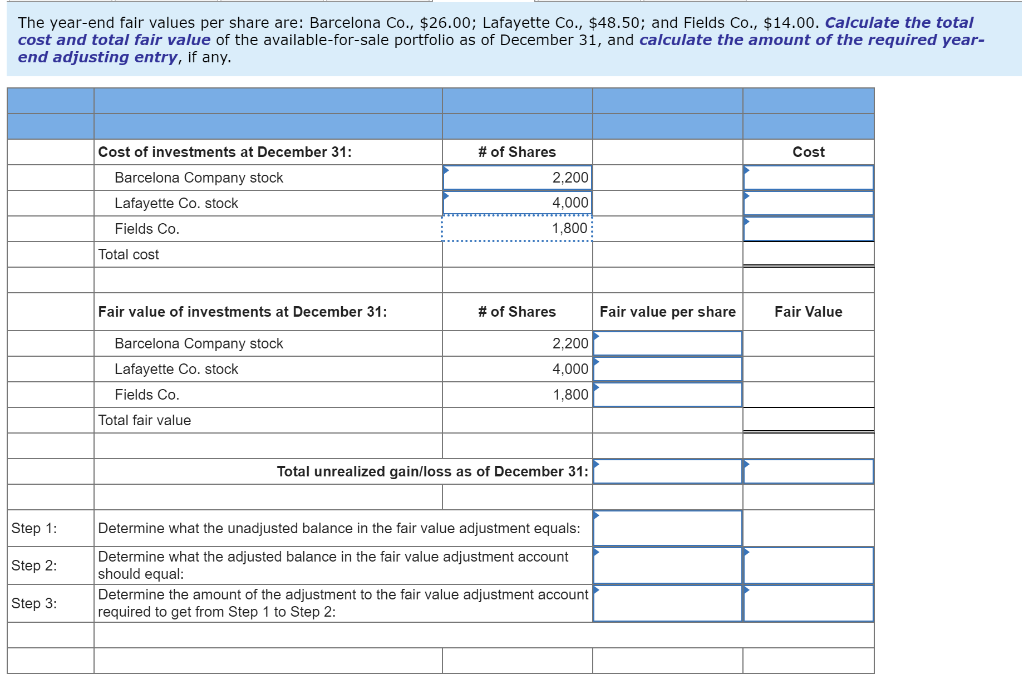Click the 'Total fair value' row label
This screenshot has height=684, width=1024.
(x=144, y=421)
